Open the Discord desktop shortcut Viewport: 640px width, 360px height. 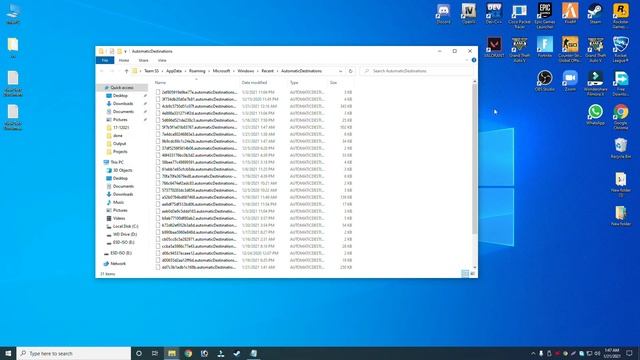pyautogui.click(x=443, y=13)
